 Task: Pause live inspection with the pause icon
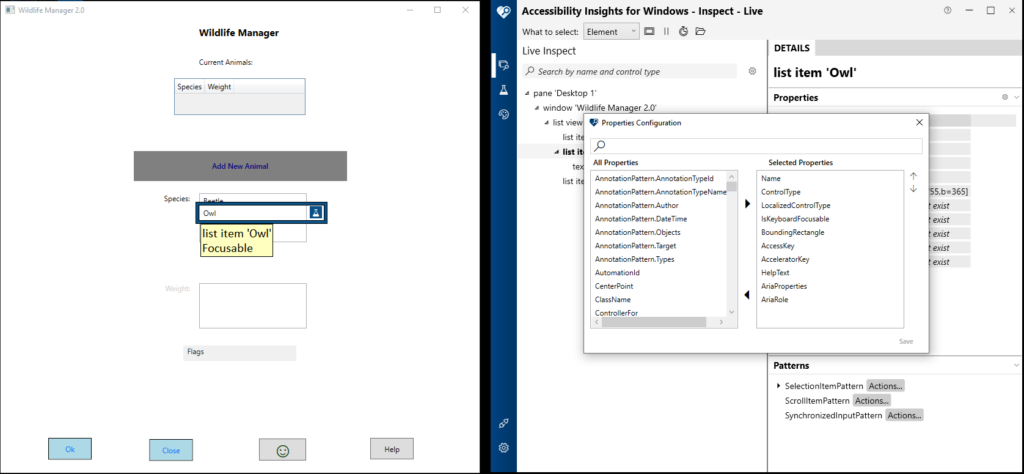pos(666,31)
